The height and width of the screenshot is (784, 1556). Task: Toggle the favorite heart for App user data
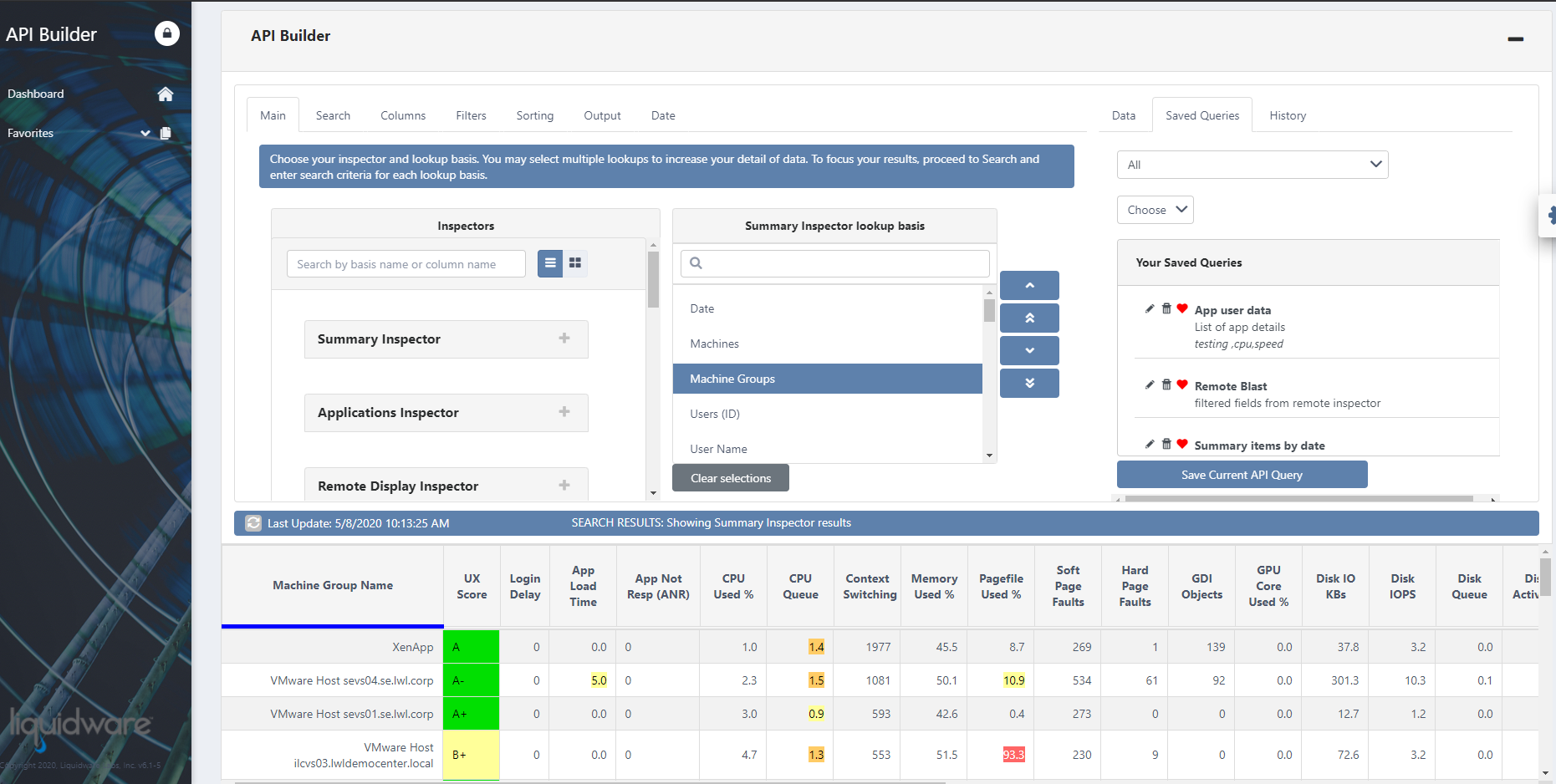(1182, 308)
